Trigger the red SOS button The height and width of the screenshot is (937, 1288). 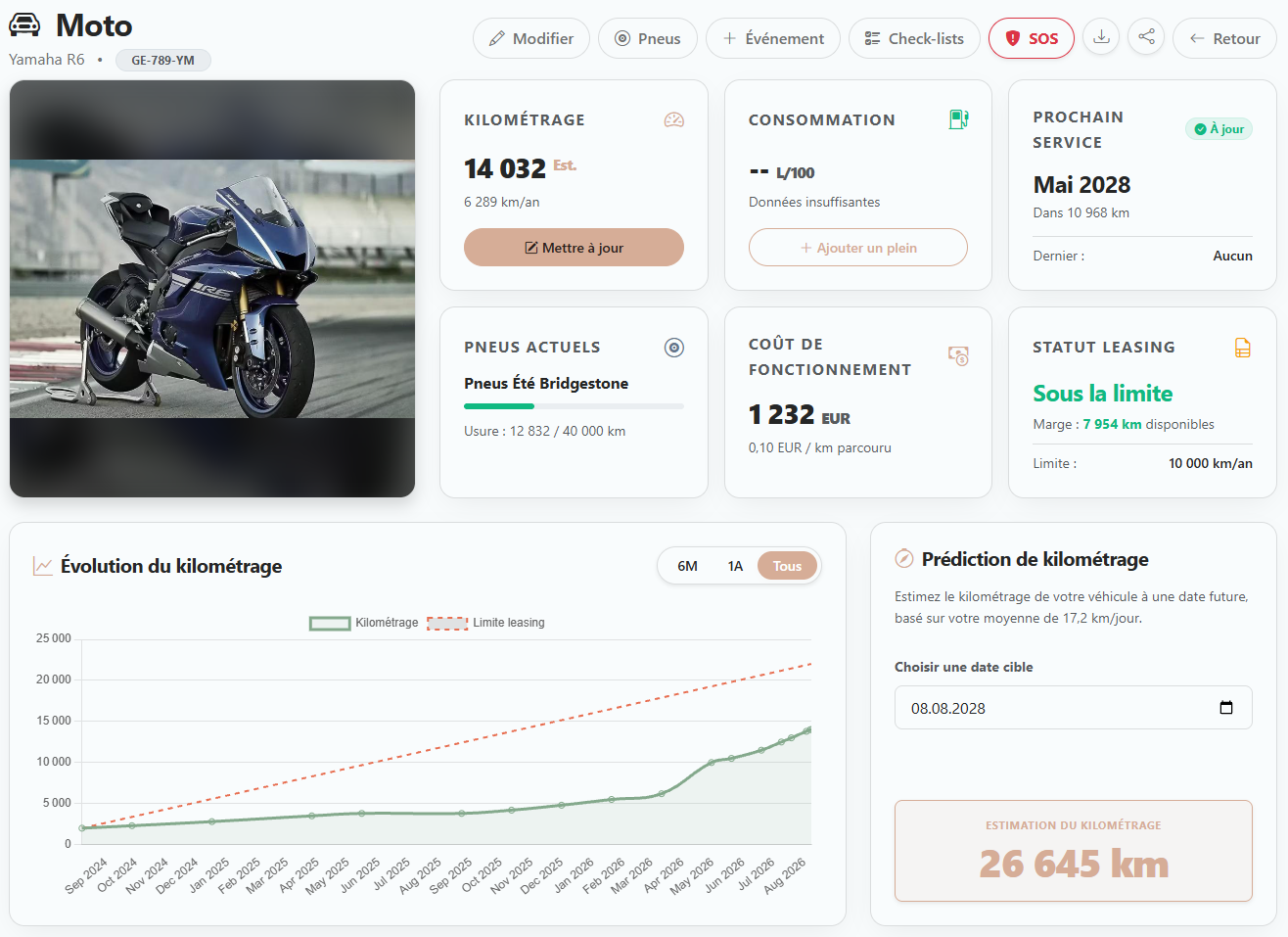pos(1032,38)
